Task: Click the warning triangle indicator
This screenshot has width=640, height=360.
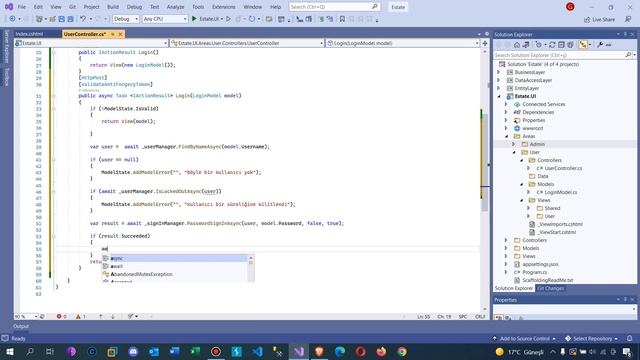Action: (x=78, y=316)
